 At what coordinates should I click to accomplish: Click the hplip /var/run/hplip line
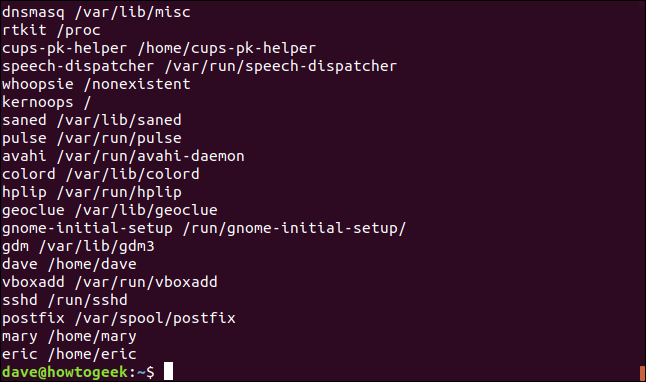click(x=91, y=192)
